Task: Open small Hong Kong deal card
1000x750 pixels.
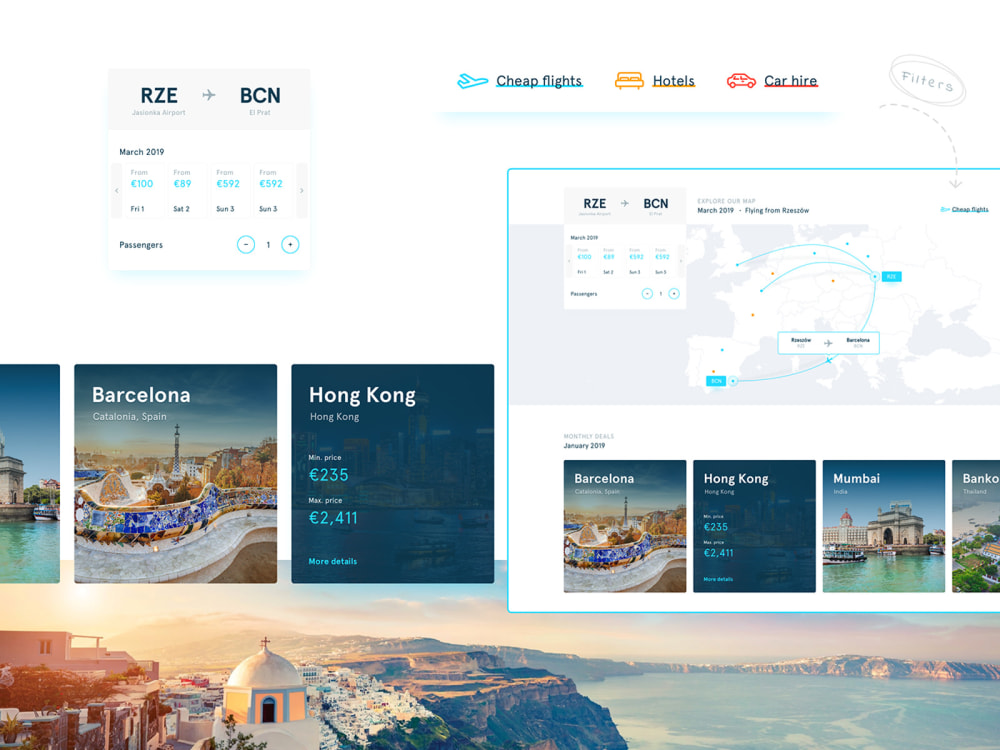Action: (x=754, y=526)
